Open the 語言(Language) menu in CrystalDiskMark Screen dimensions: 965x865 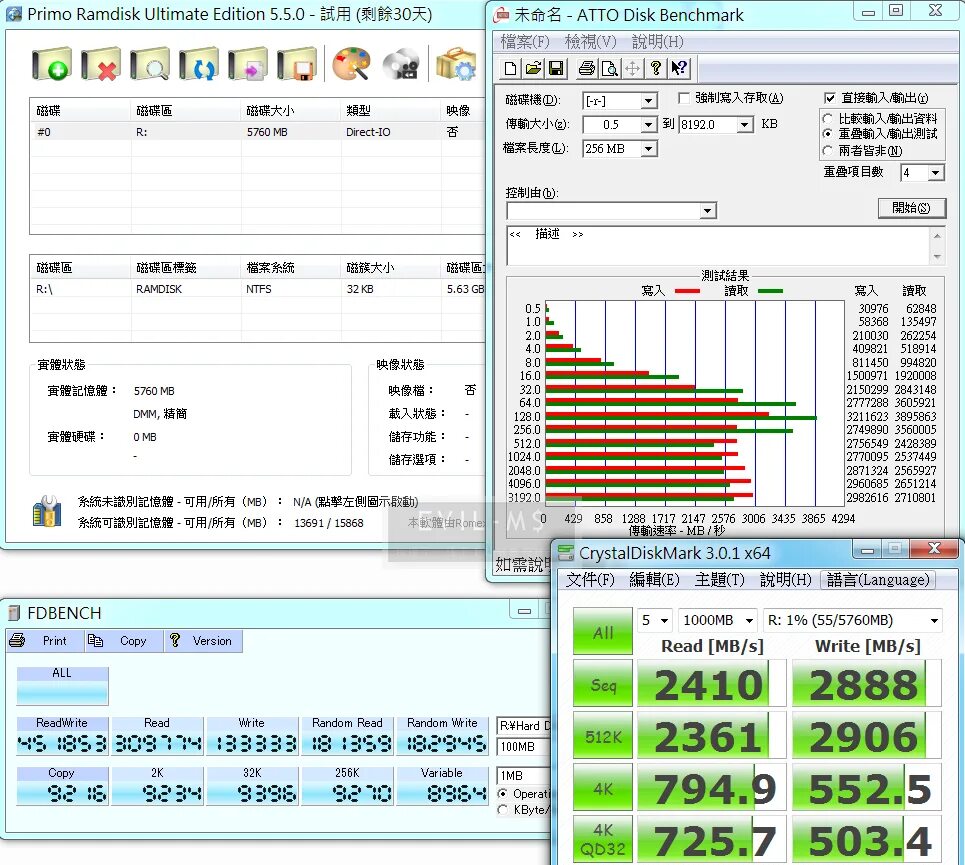(878, 580)
